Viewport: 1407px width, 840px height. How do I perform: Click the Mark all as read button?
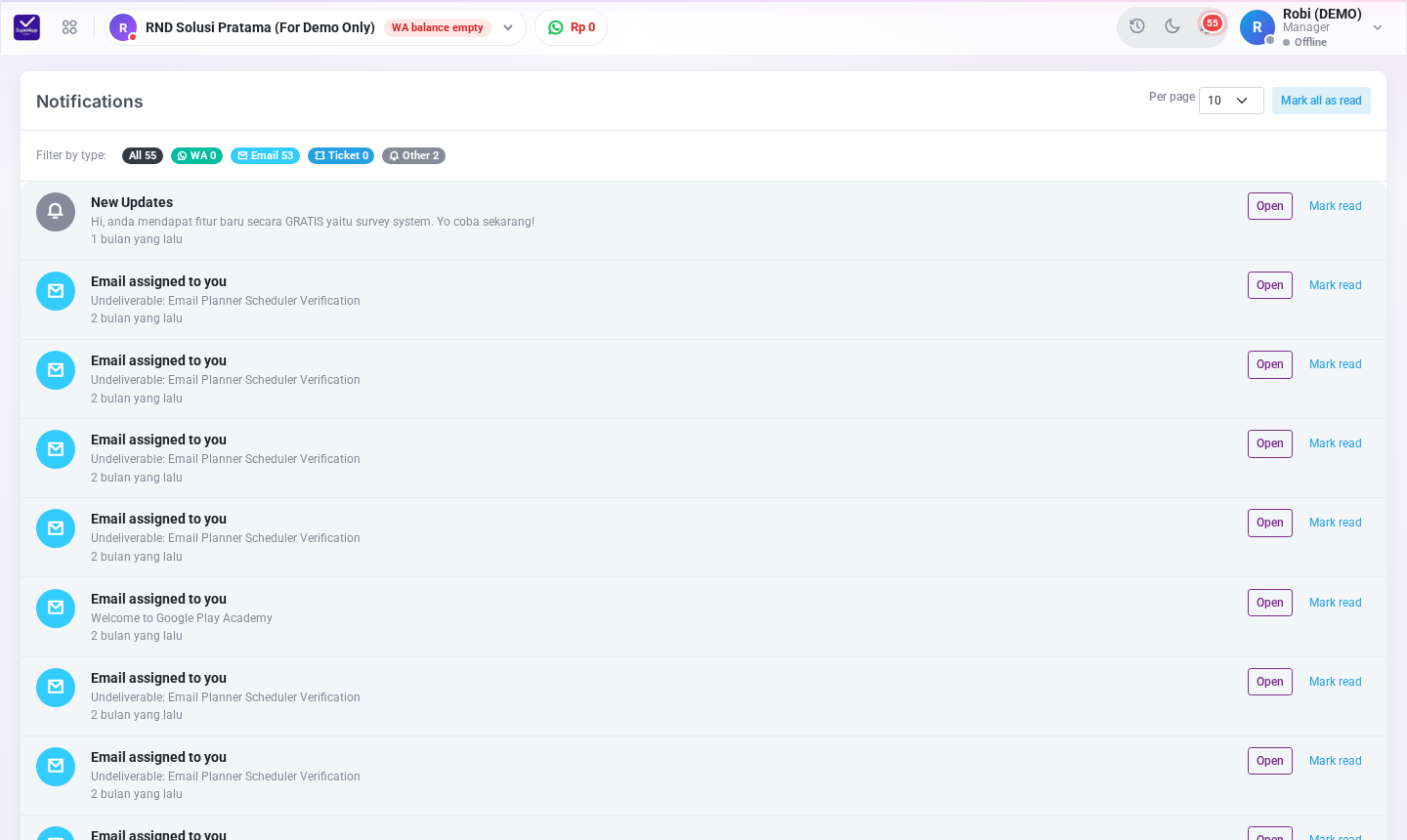(1321, 101)
